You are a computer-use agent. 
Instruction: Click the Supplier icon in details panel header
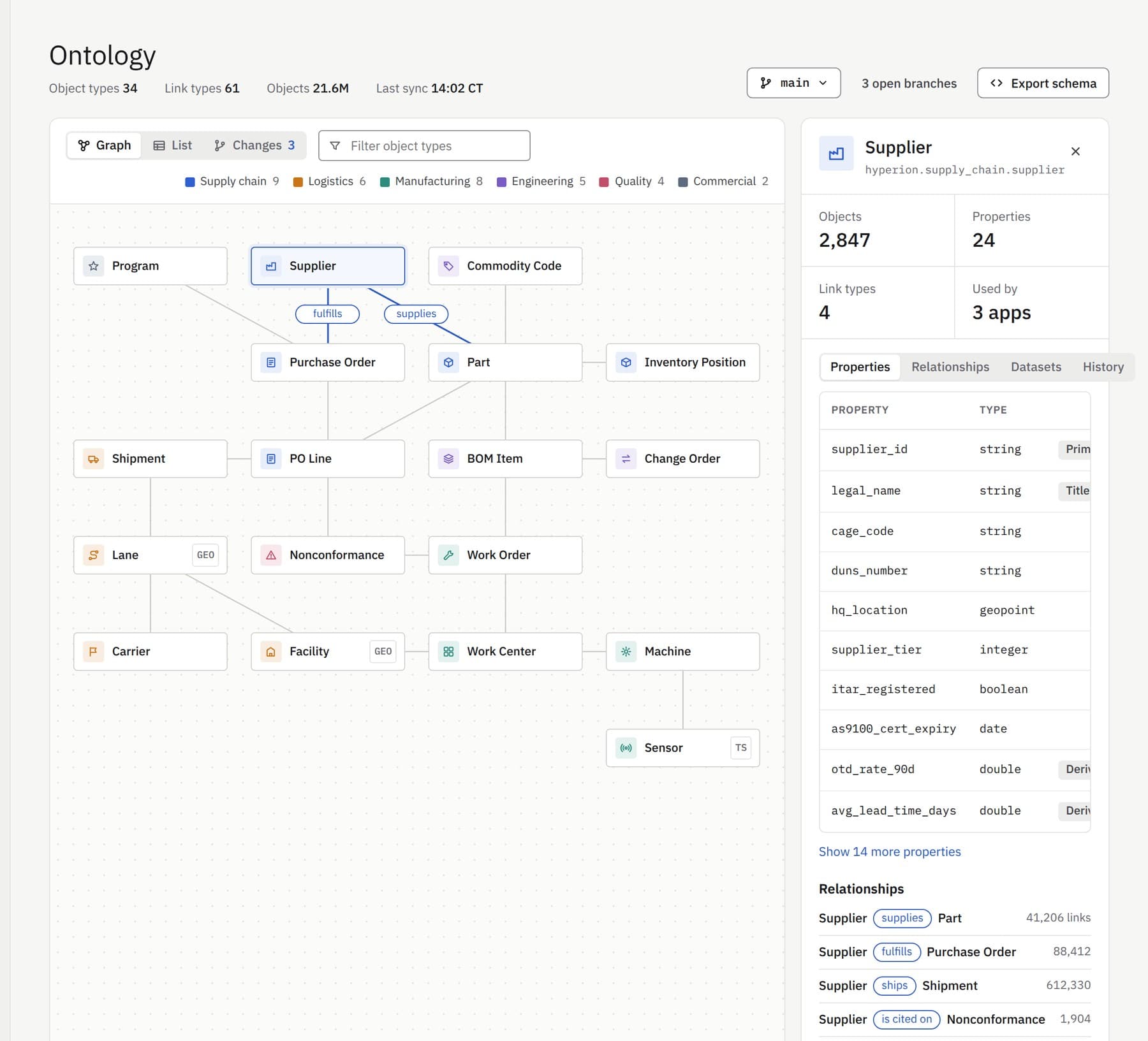pos(836,154)
